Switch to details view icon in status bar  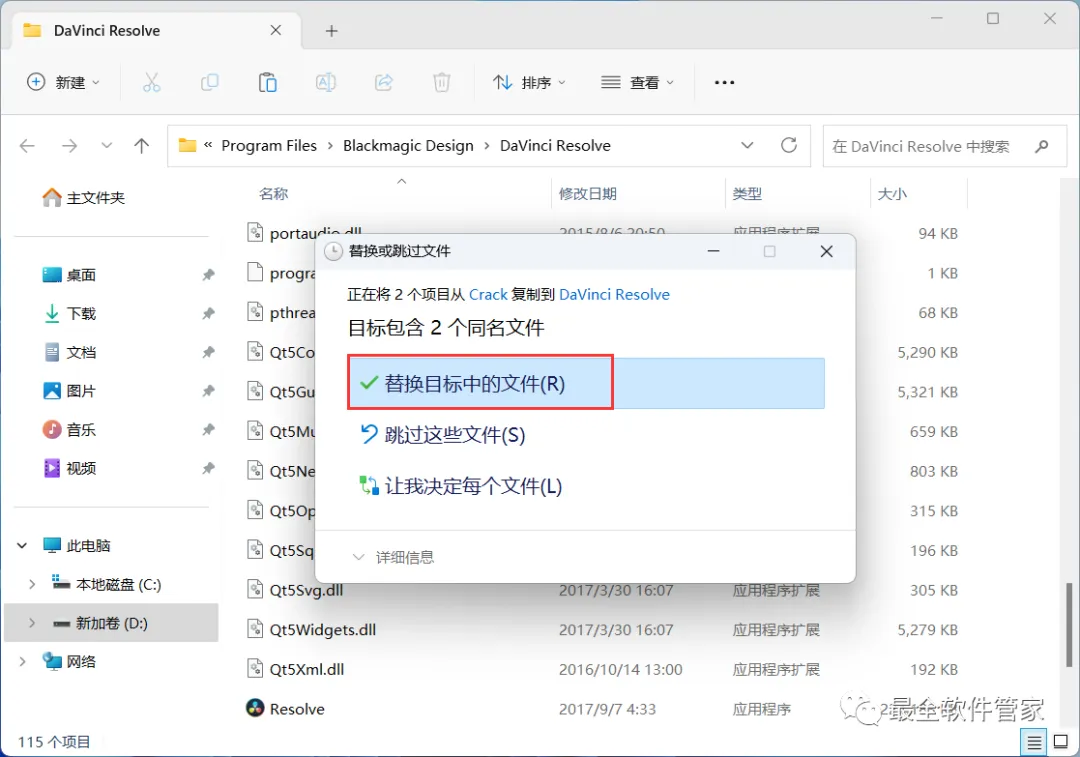pos(1033,743)
